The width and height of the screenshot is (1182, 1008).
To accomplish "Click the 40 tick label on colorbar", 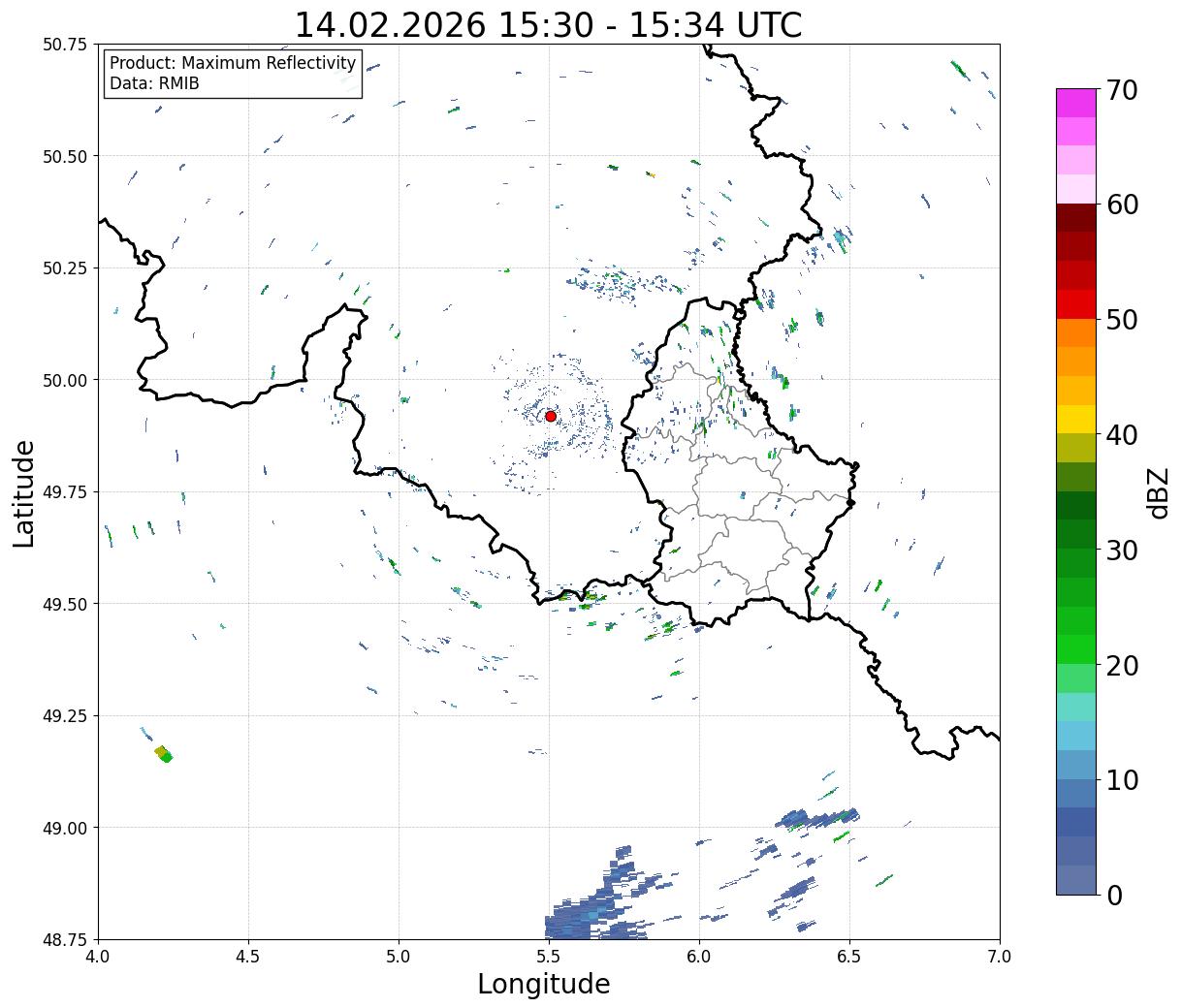I will pyautogui.click(x=1121, y=434).
